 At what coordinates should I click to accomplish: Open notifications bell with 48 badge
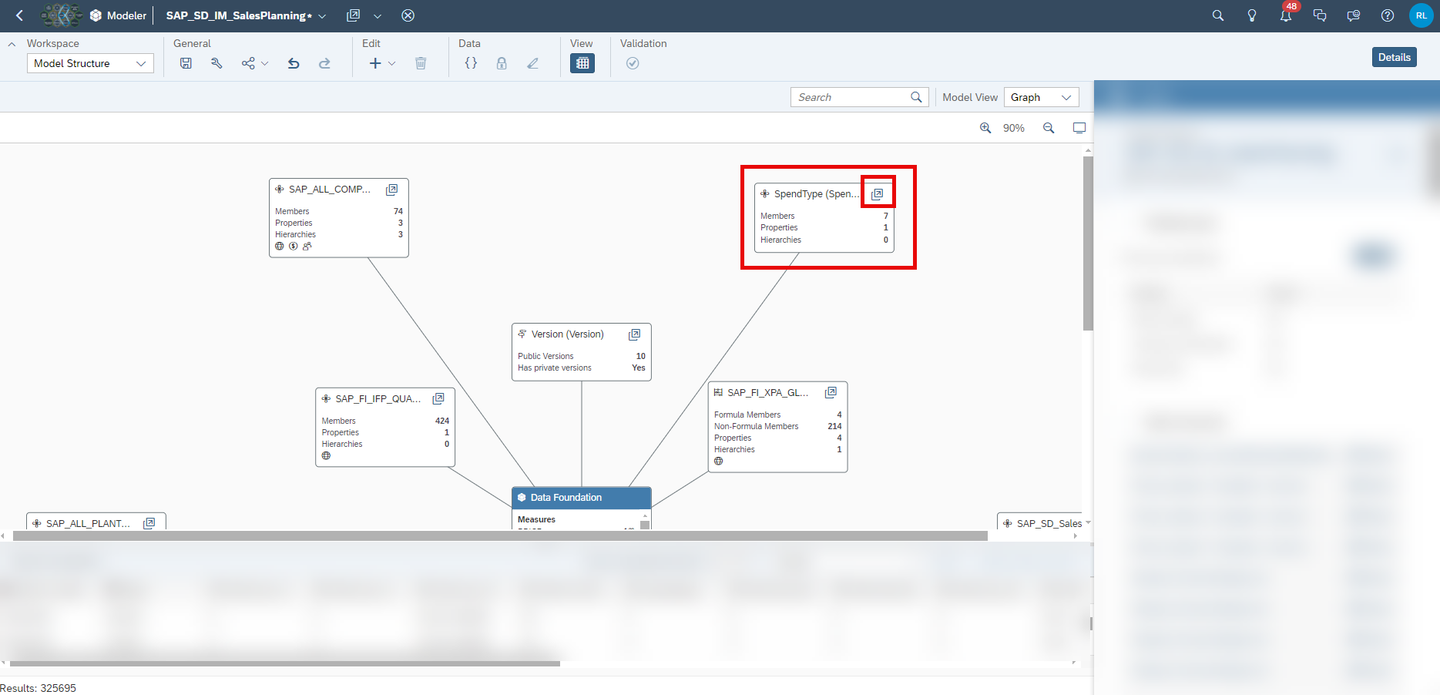[x=1287, y=15]
